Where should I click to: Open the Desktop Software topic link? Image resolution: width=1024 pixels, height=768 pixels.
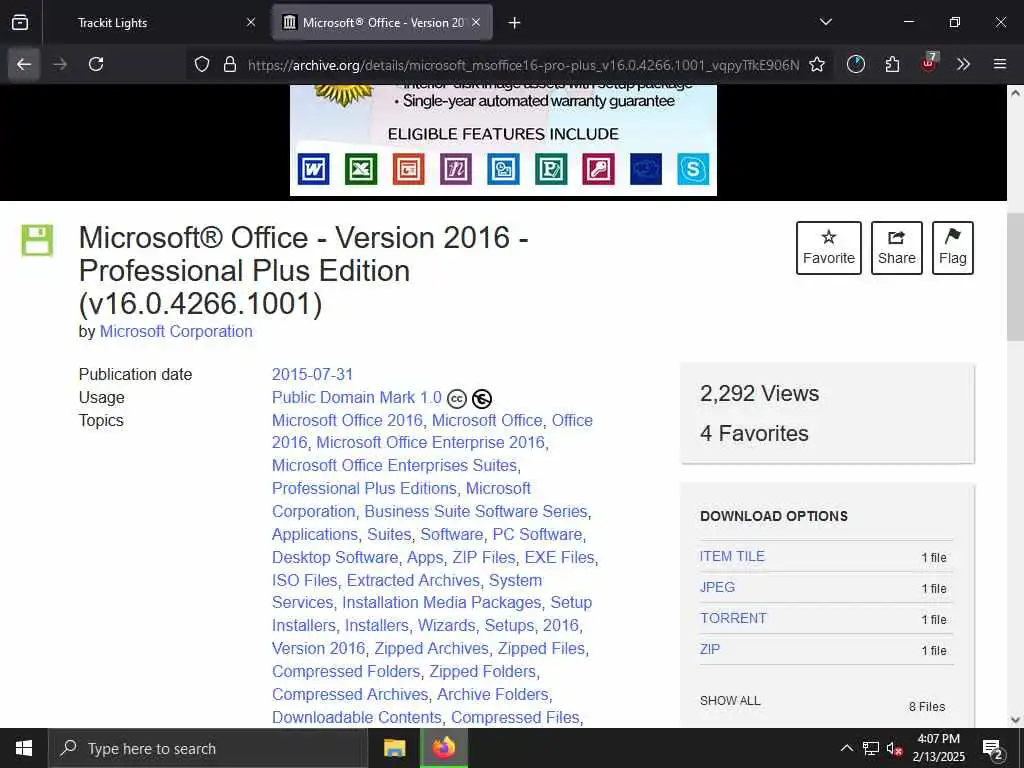[x=334, y=557]
